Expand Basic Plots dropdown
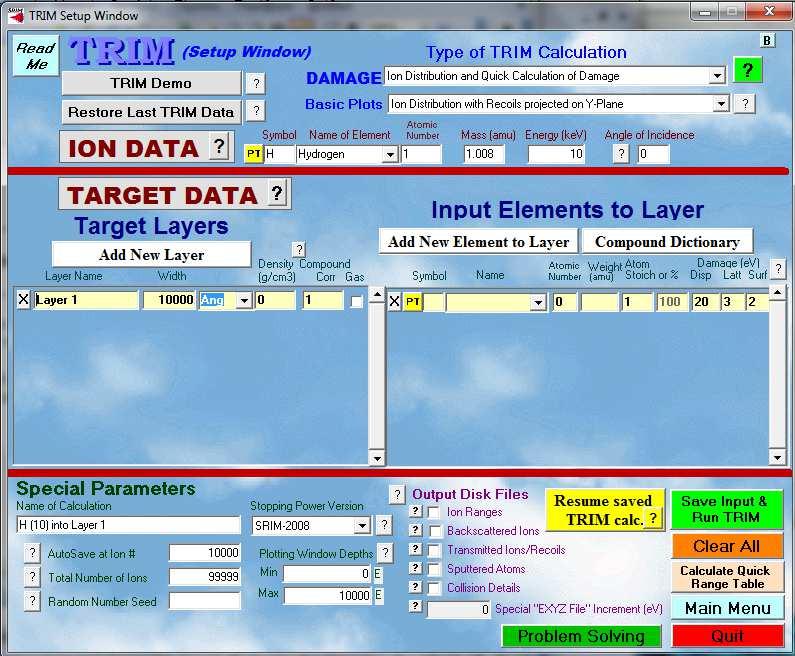The height and width of the screenshot is (656, 795). click(x=720, y=104)
